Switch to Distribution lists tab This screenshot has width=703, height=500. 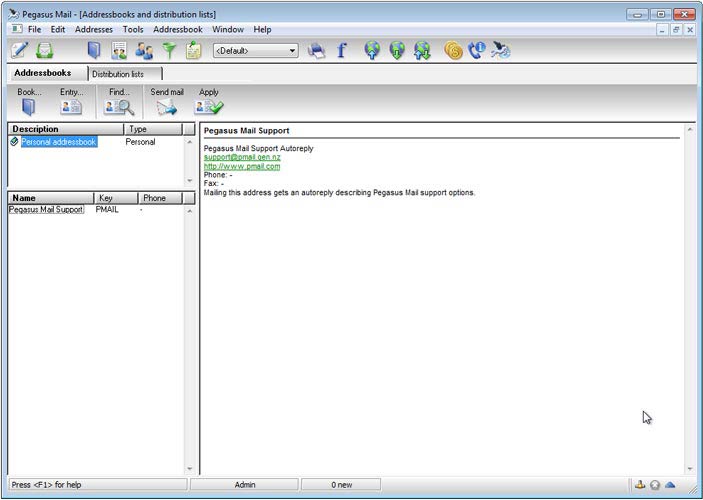pos(124,74)
